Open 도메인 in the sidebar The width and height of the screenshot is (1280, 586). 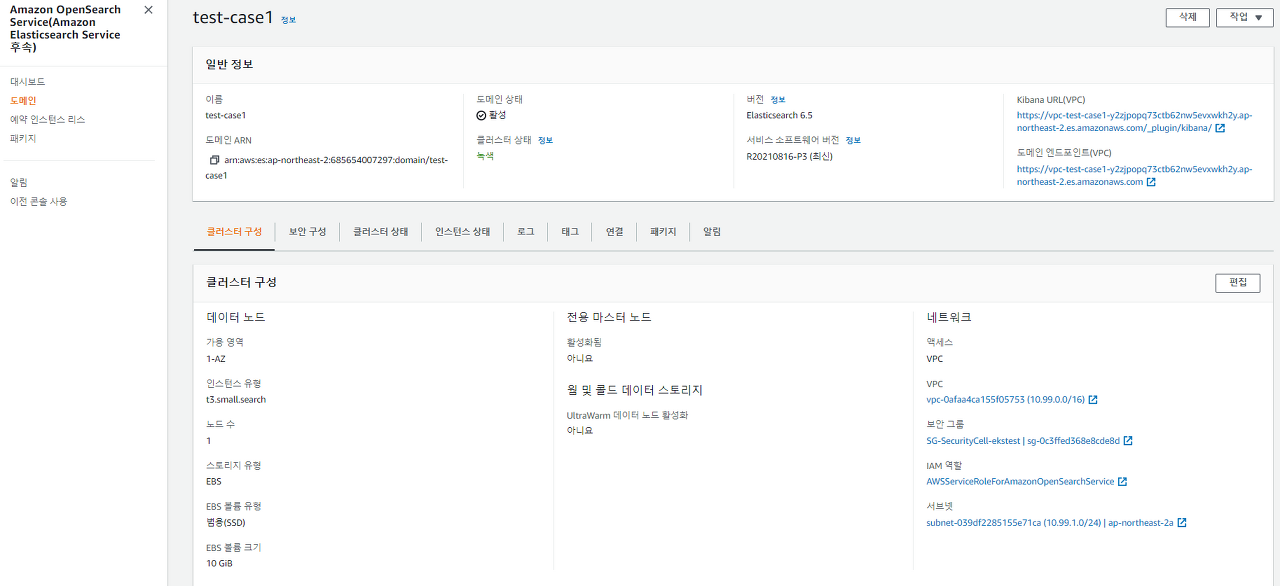coord(23,101)
